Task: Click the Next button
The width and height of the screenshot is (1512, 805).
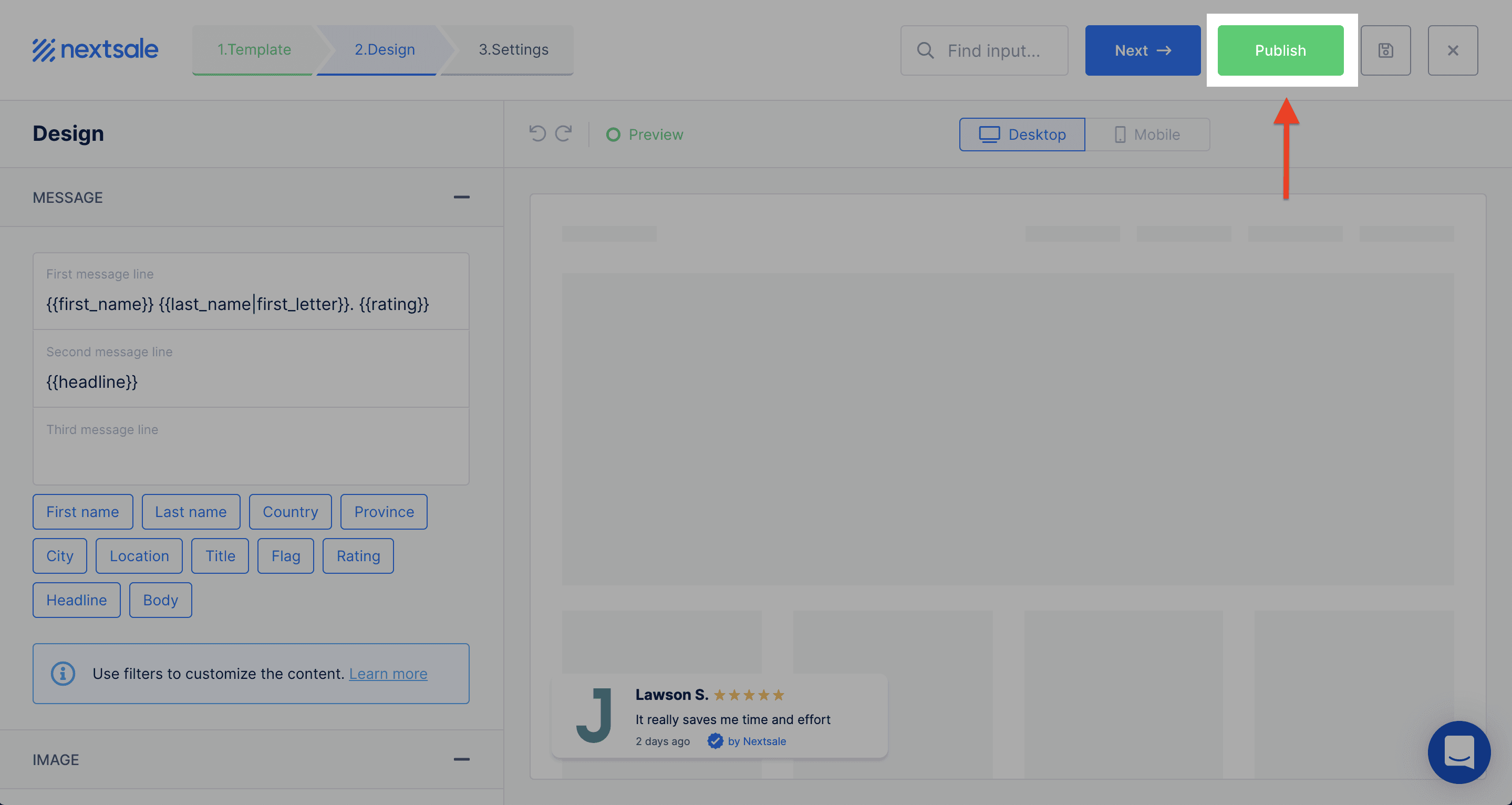Action: point(1142,50)
